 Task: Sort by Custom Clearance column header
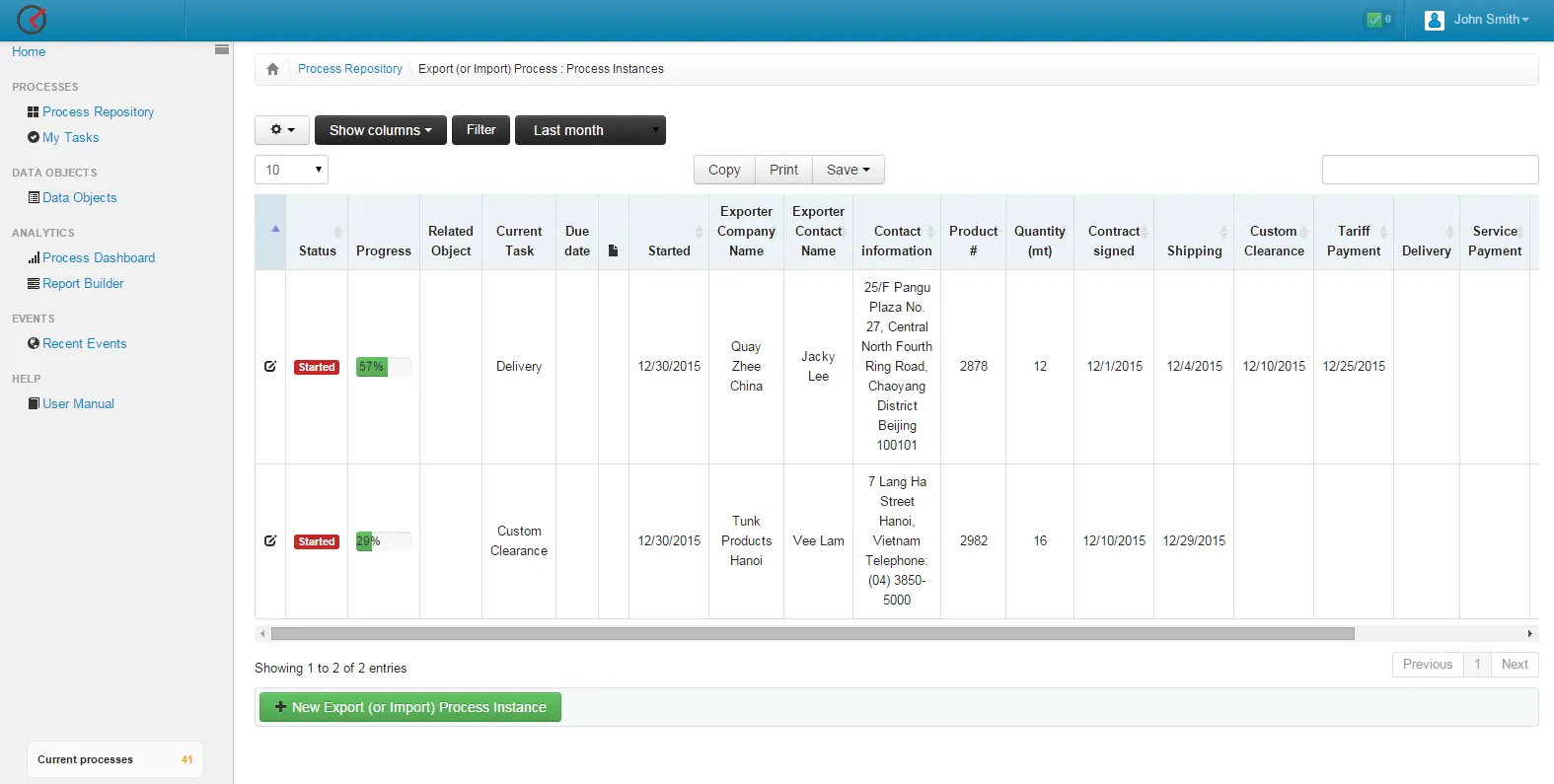click(x=1274, y=233)
